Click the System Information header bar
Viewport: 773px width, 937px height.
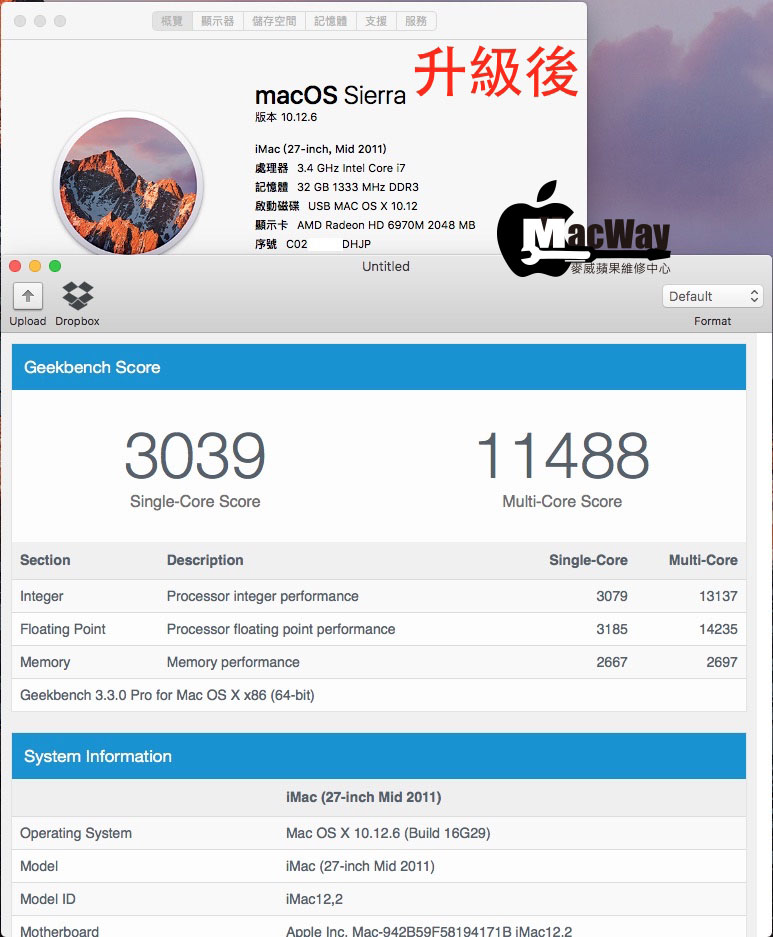[x=379, y=756]
